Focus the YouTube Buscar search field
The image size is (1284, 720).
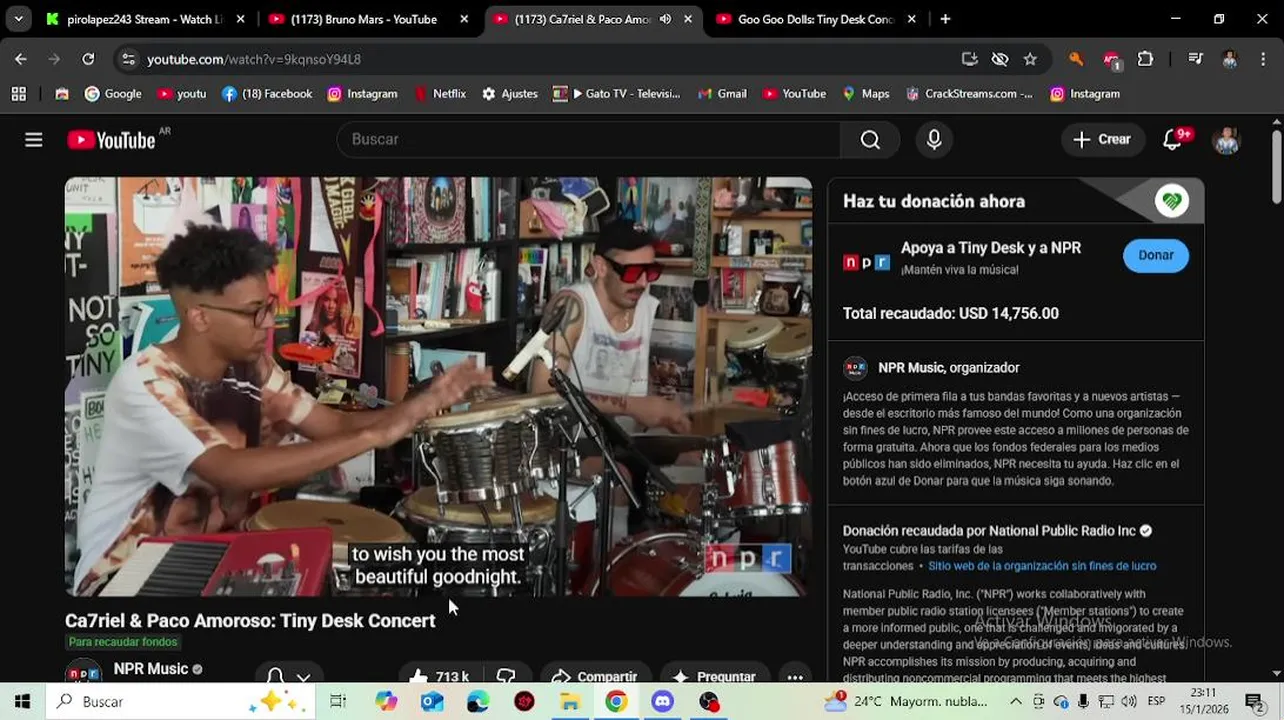click(x=590, y=140)
